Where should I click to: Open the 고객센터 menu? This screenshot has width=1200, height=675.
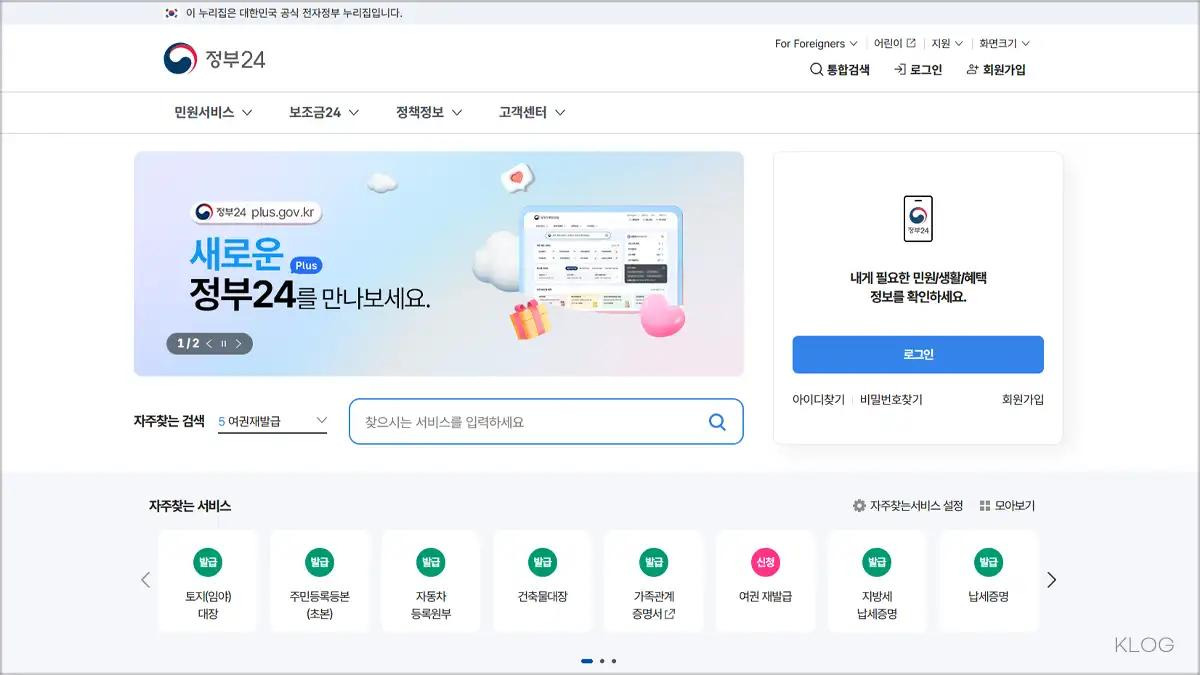tap(532, 113)
